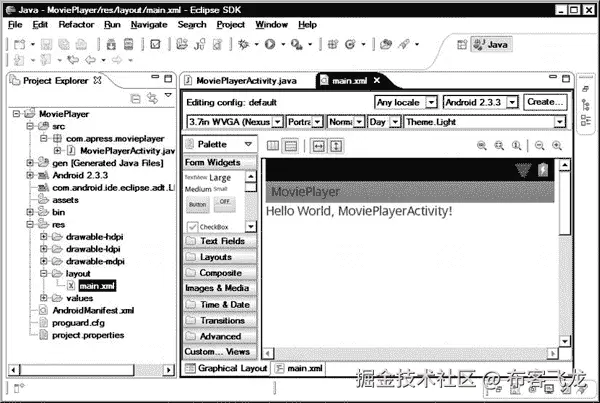Click the Open Perspective icon
Image resolution: width=600 pixels, height=403 pixels.
pyautogui.click(x=462, y=45)
